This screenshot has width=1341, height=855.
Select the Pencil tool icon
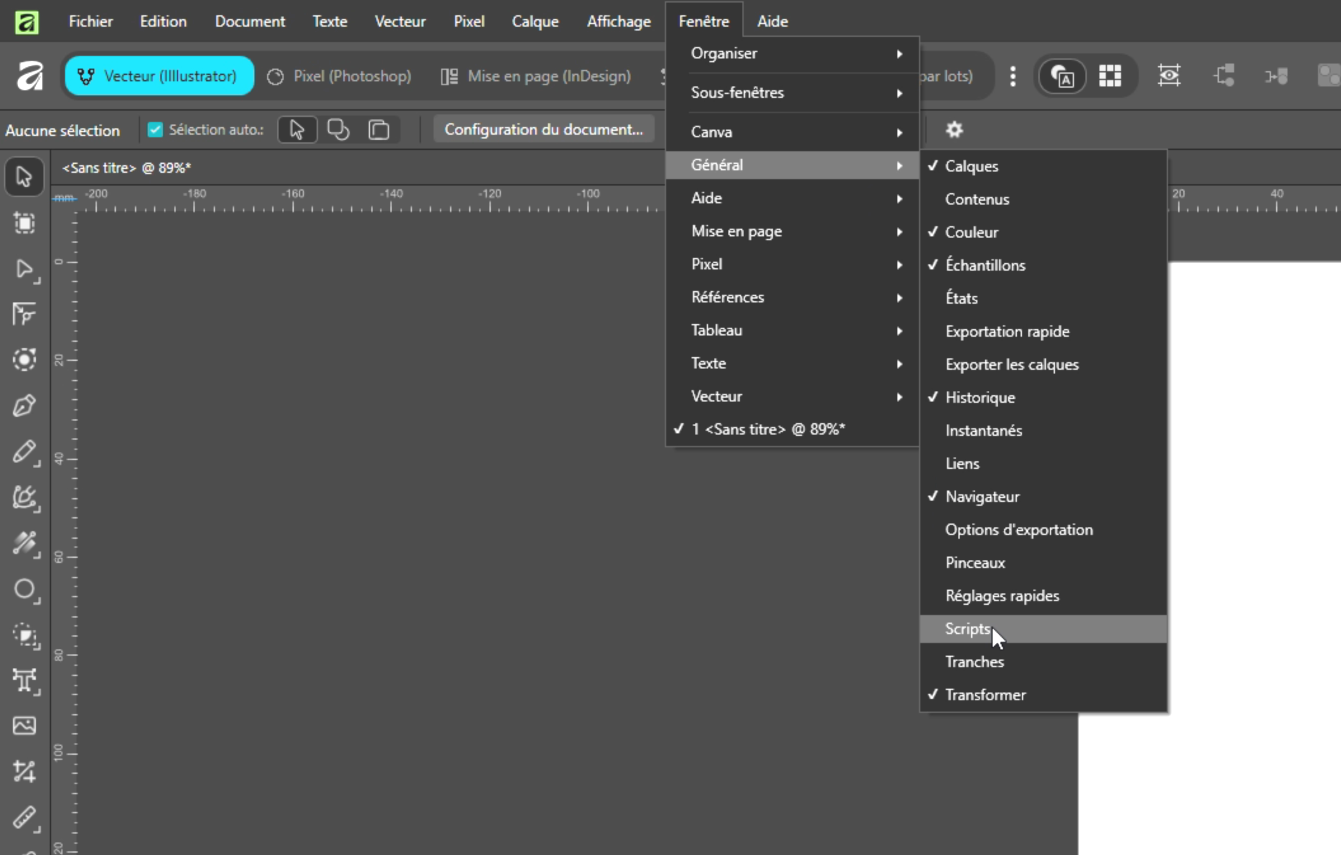click(25, 452)
